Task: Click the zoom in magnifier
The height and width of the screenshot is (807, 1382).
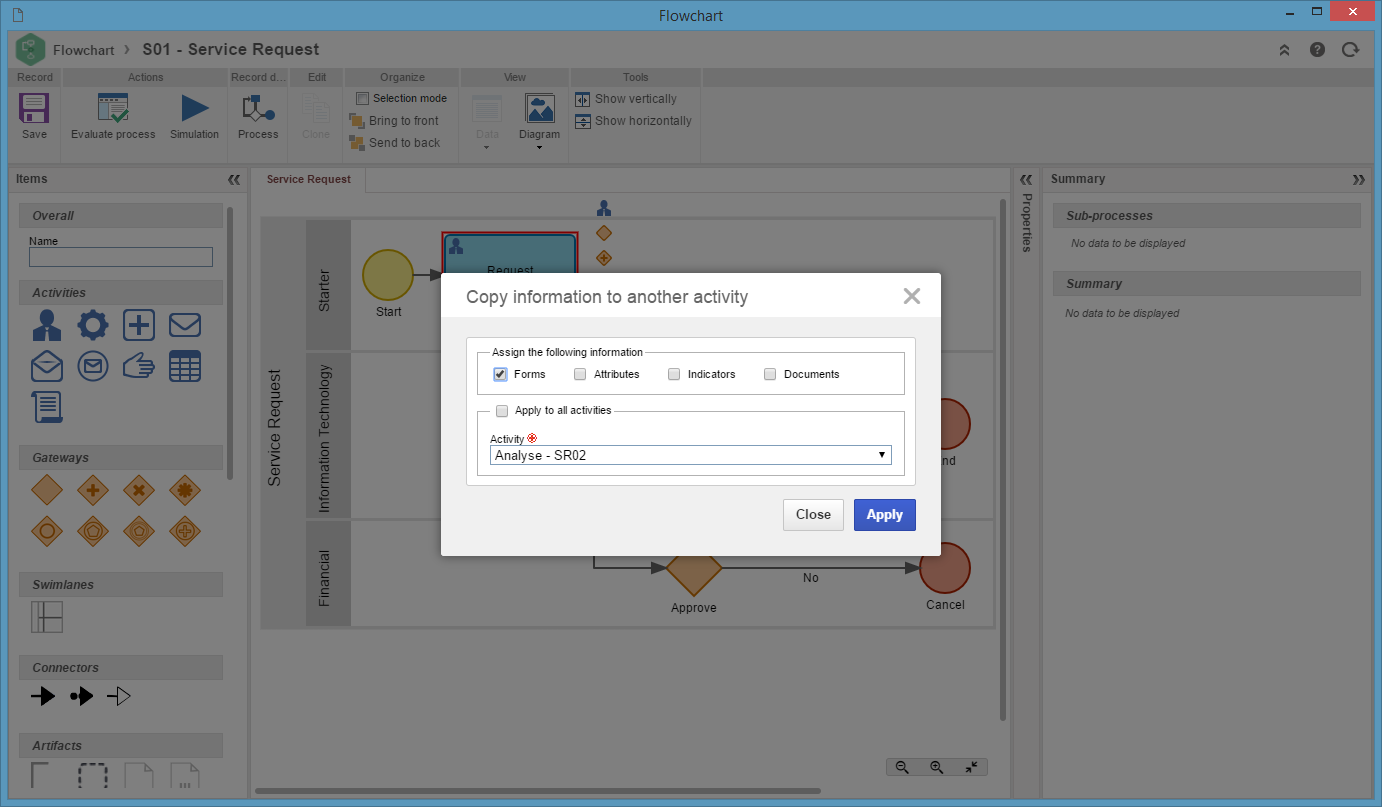Action: [936, 767]
